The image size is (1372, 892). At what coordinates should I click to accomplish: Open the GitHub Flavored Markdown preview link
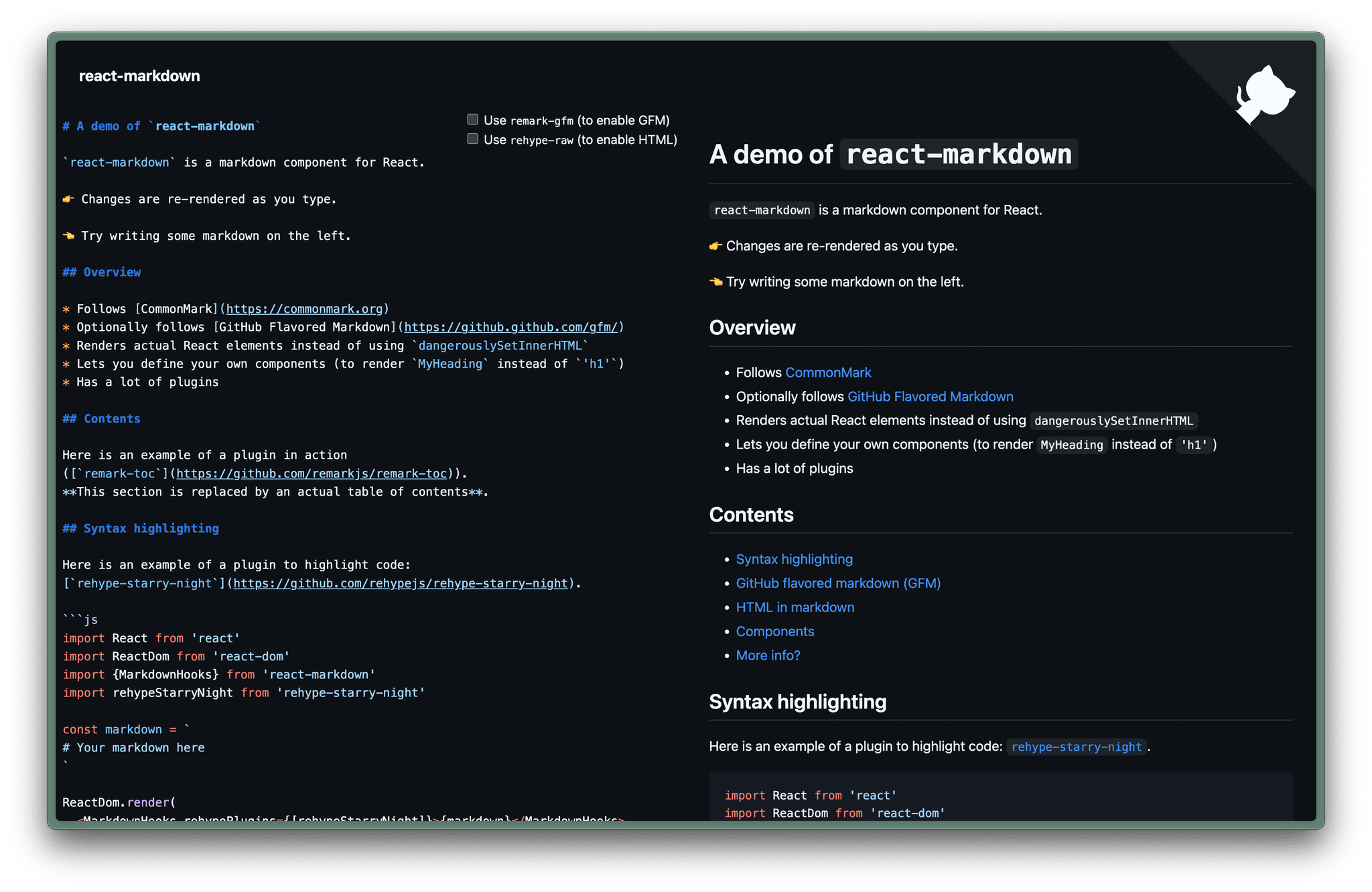click(930, 396)
